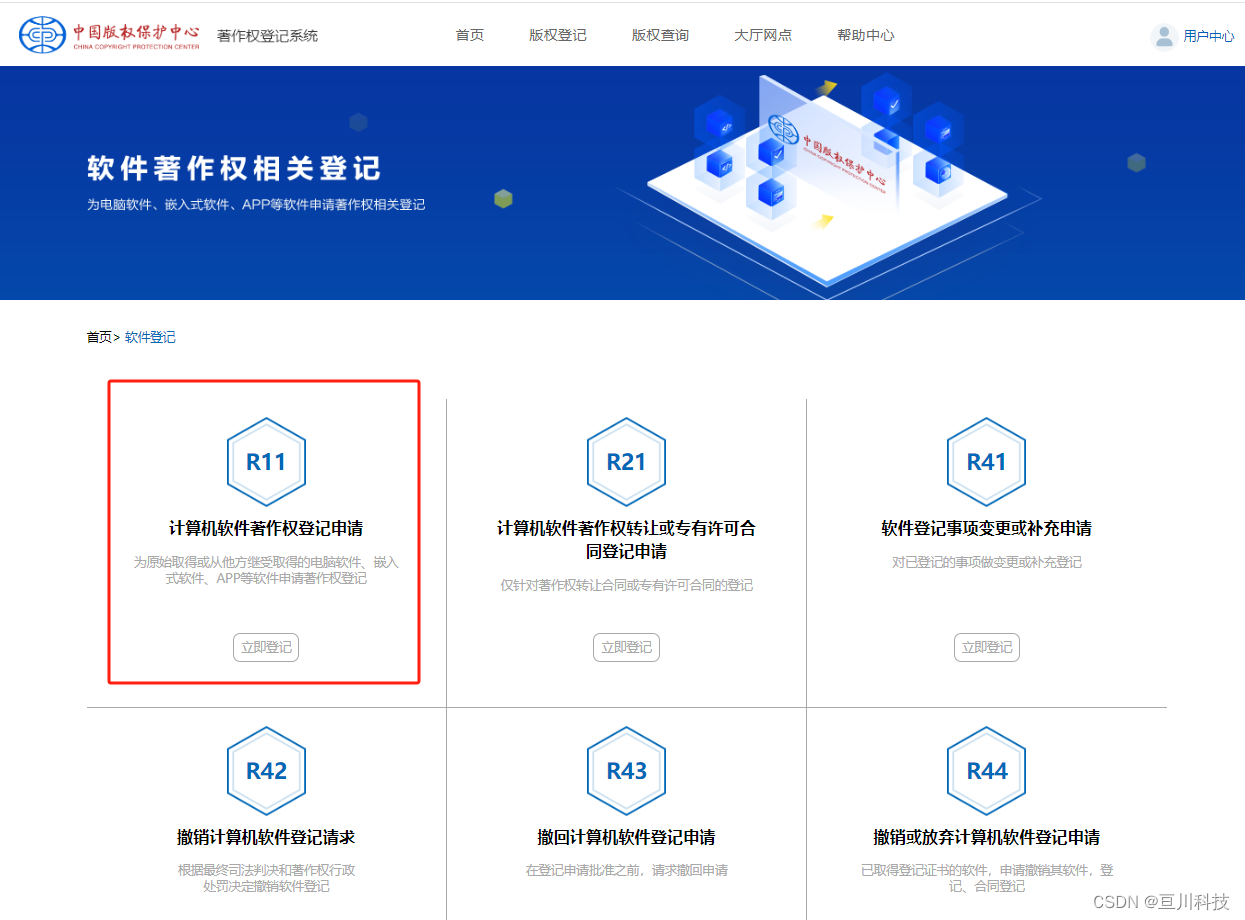The image size is (1245, 920).
Task: Open 撤销或放弃计算机软件登记申请 title
Action: (986, 837)
